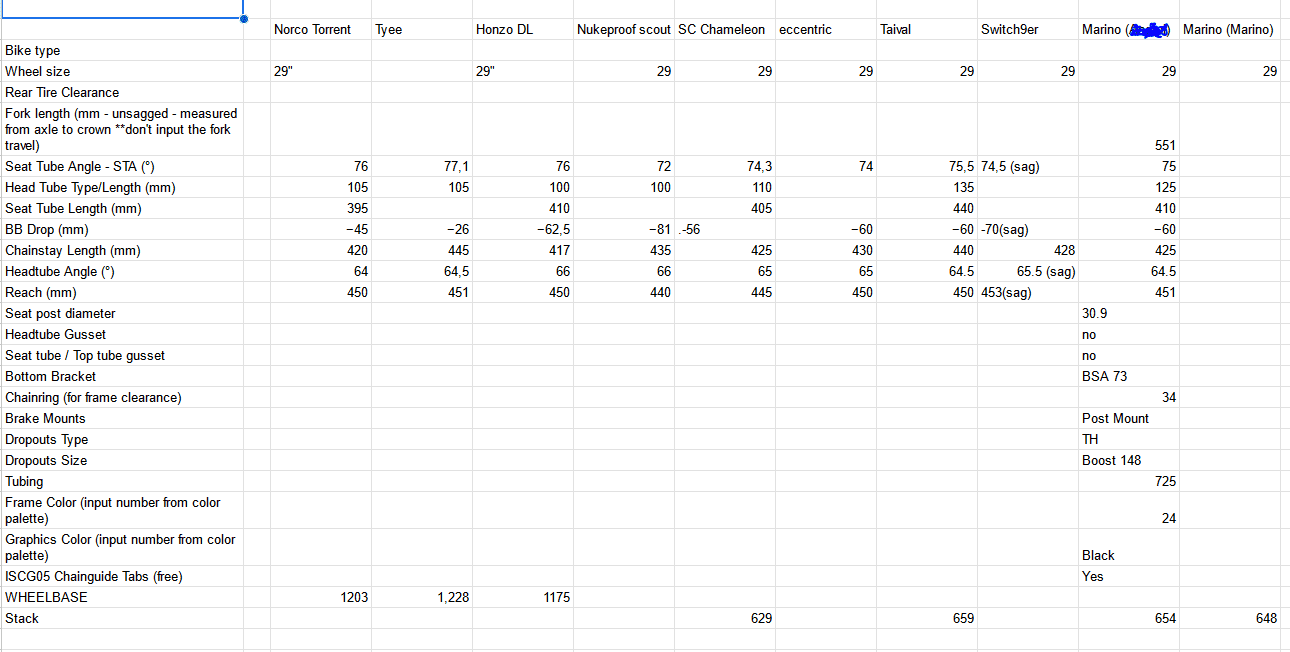Click the wheelbase value '1,228'

[x=422, y=598]
